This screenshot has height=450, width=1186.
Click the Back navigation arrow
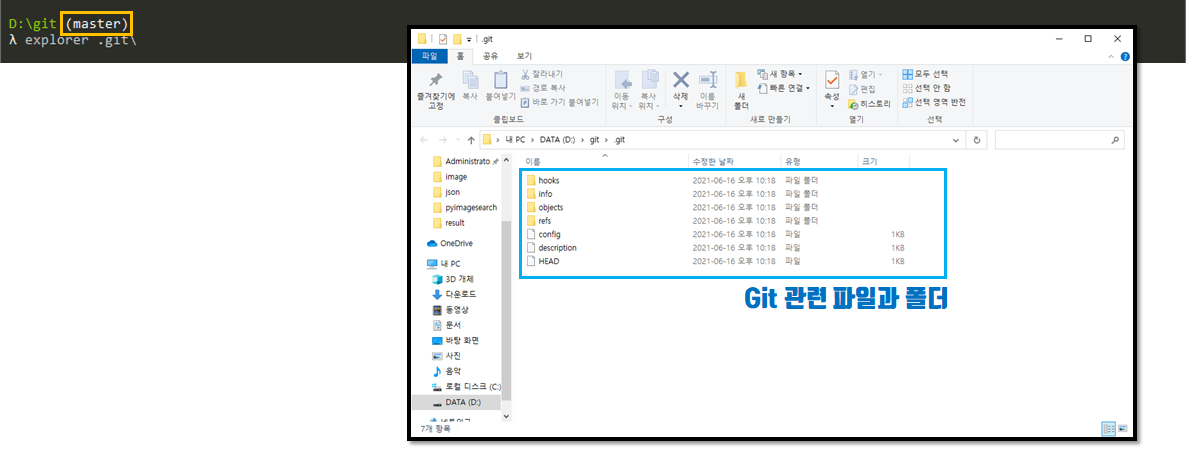tap(424, 140)
